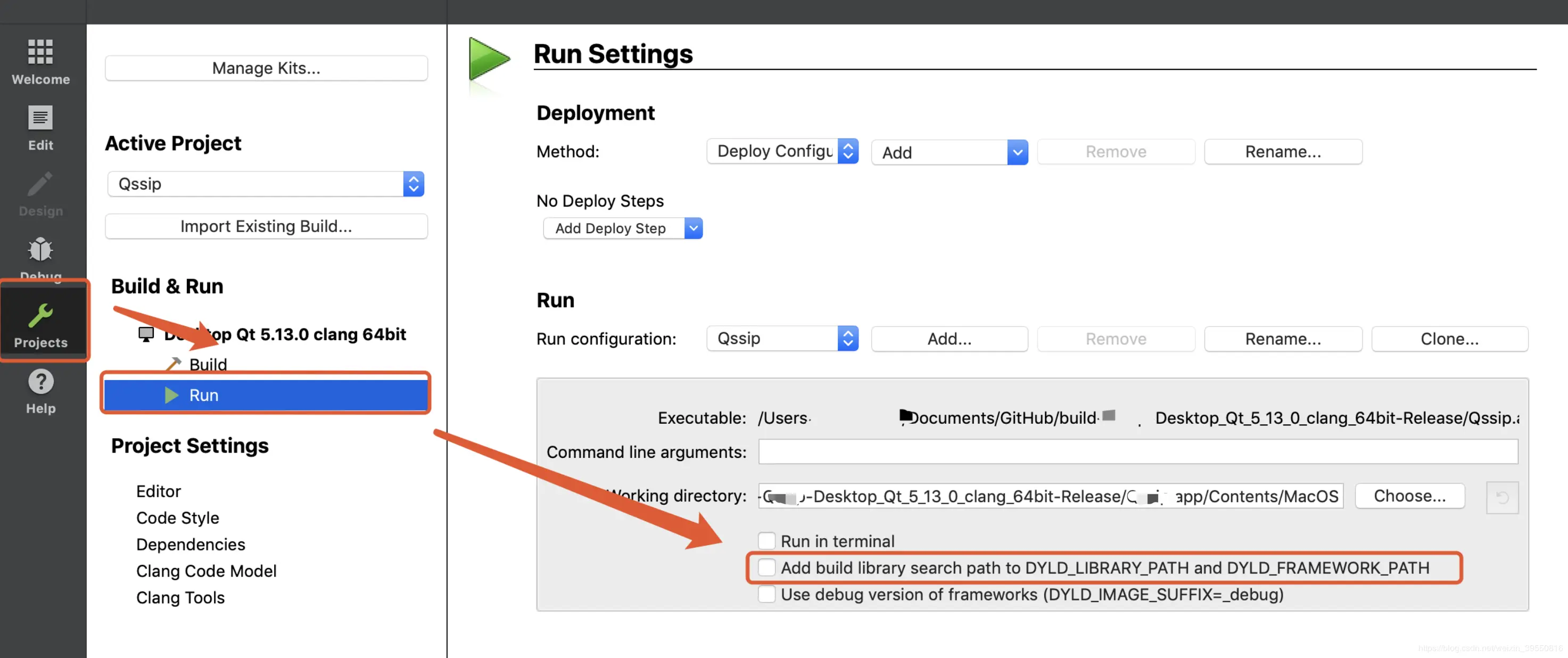The width and height of the screenshot is (1568, 658).
Task: Select the Projects wrench icon
Action: (x=40, y=316)
